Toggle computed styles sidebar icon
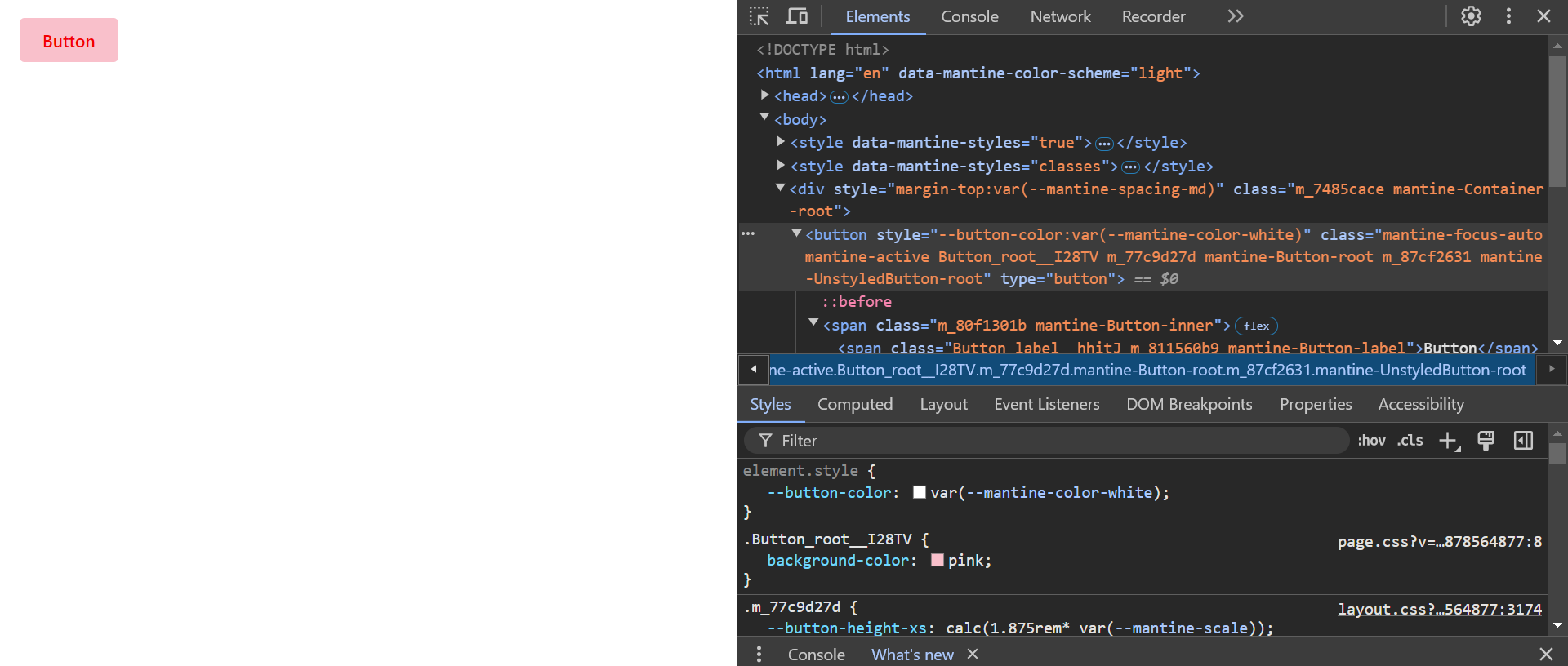 (x=1523, y=441)
